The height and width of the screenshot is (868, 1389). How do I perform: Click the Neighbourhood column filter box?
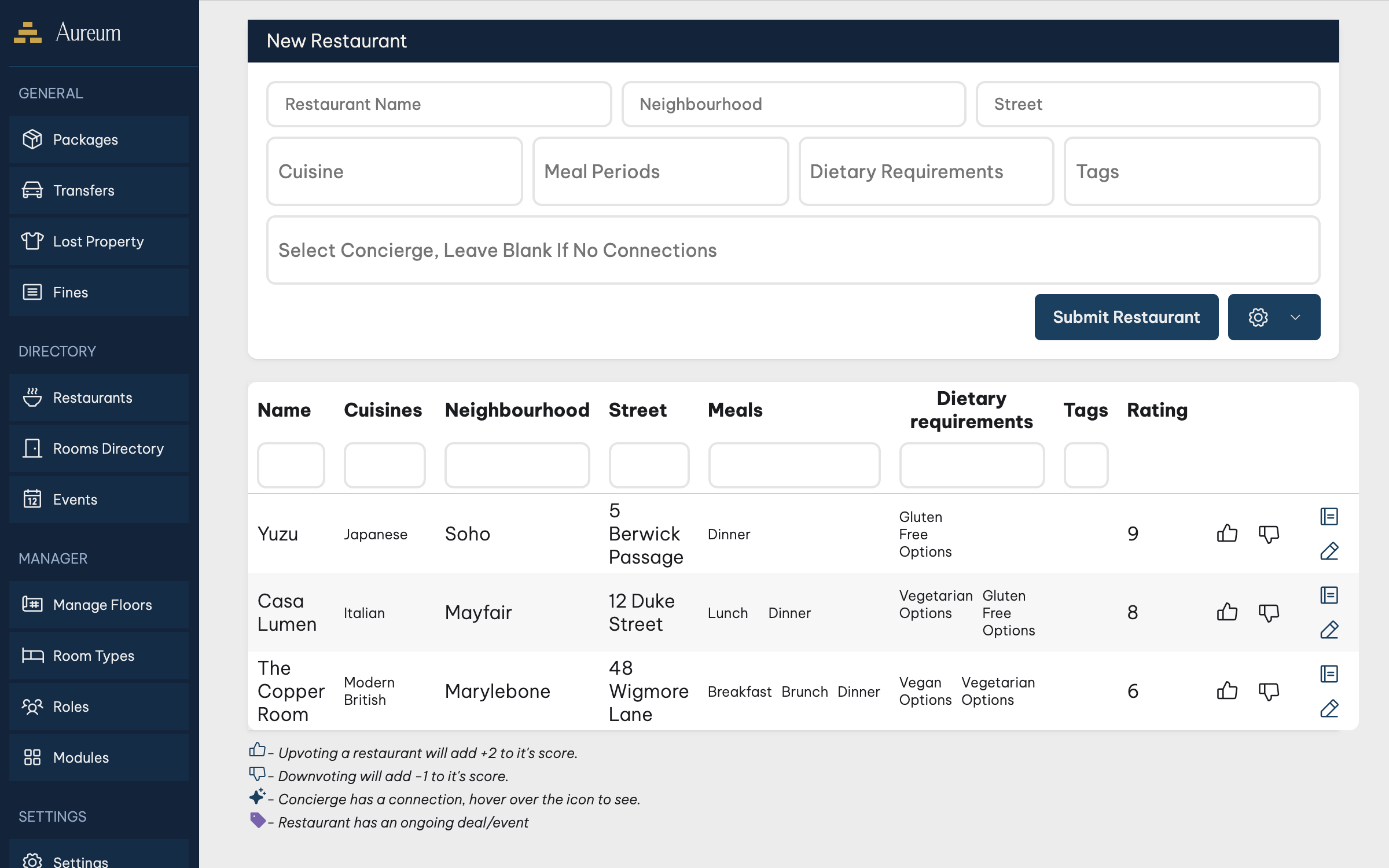click(x=517, y=465)
